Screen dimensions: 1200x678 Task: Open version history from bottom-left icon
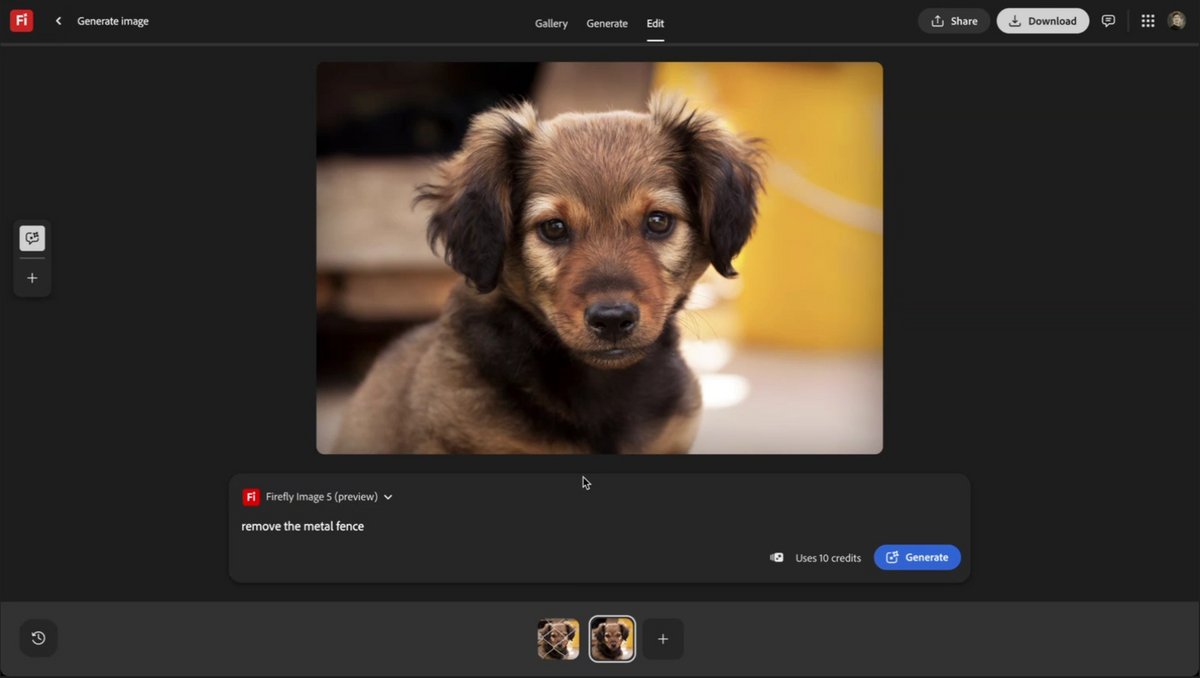click(x=38, y=637)
